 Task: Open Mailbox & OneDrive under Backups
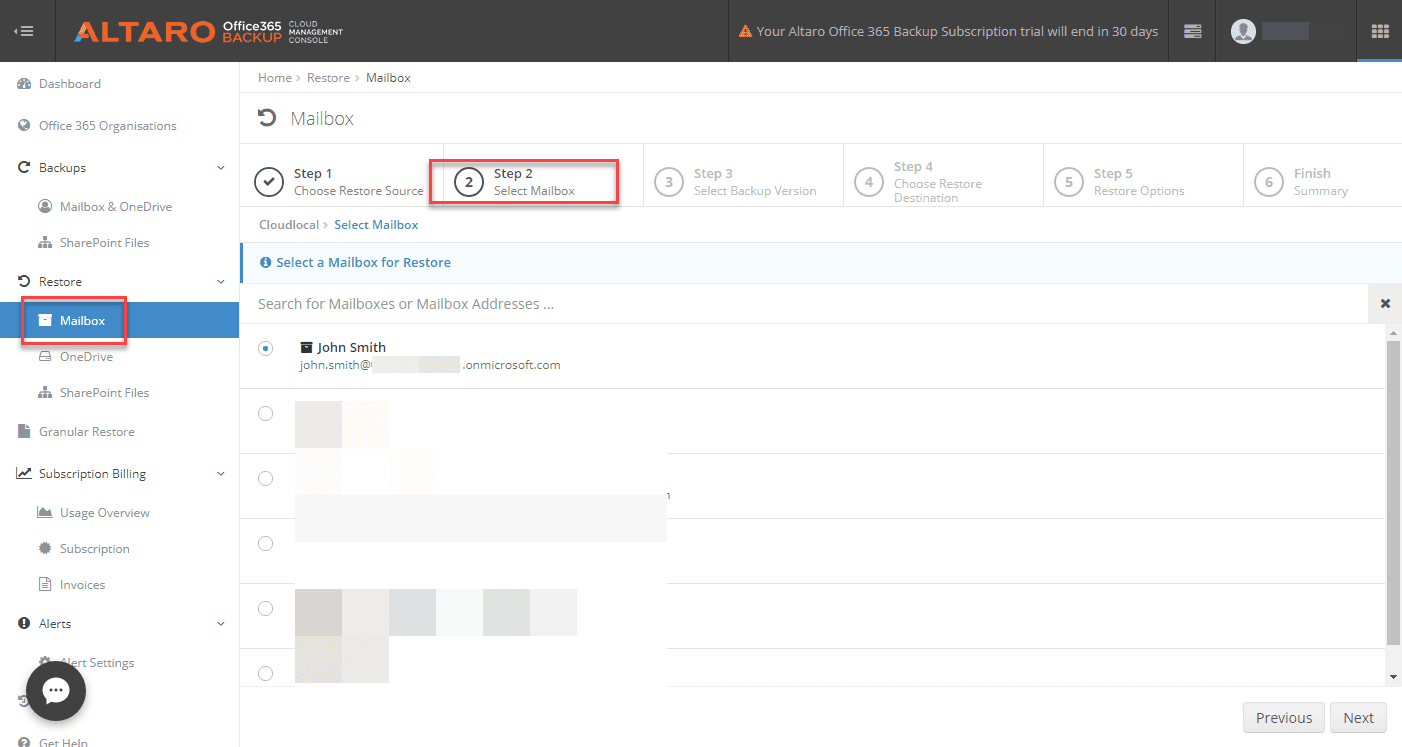click(x=105, y=207)
